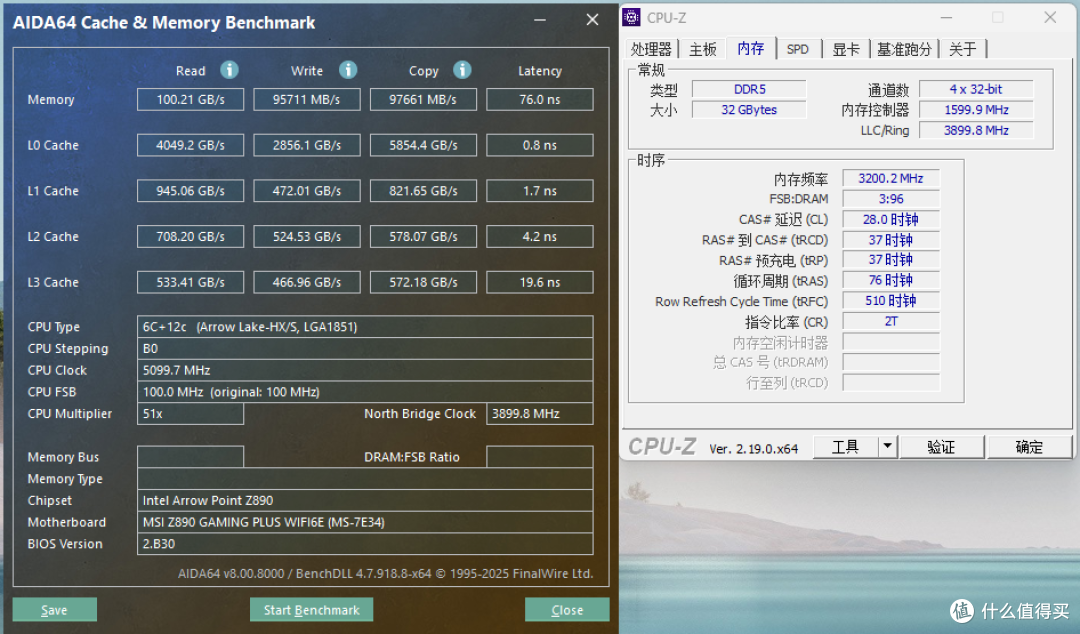Viewport: 1080px width, 634px height.
Task: Close the CPU-Z window
Action: 1050,17
